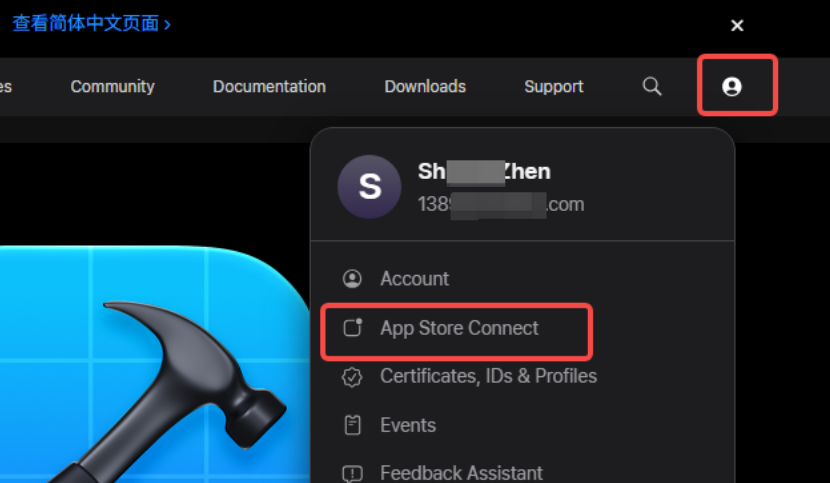Select the Events menu entry
The width and height of the screenshot is (830, 483).
pos(408,425)
